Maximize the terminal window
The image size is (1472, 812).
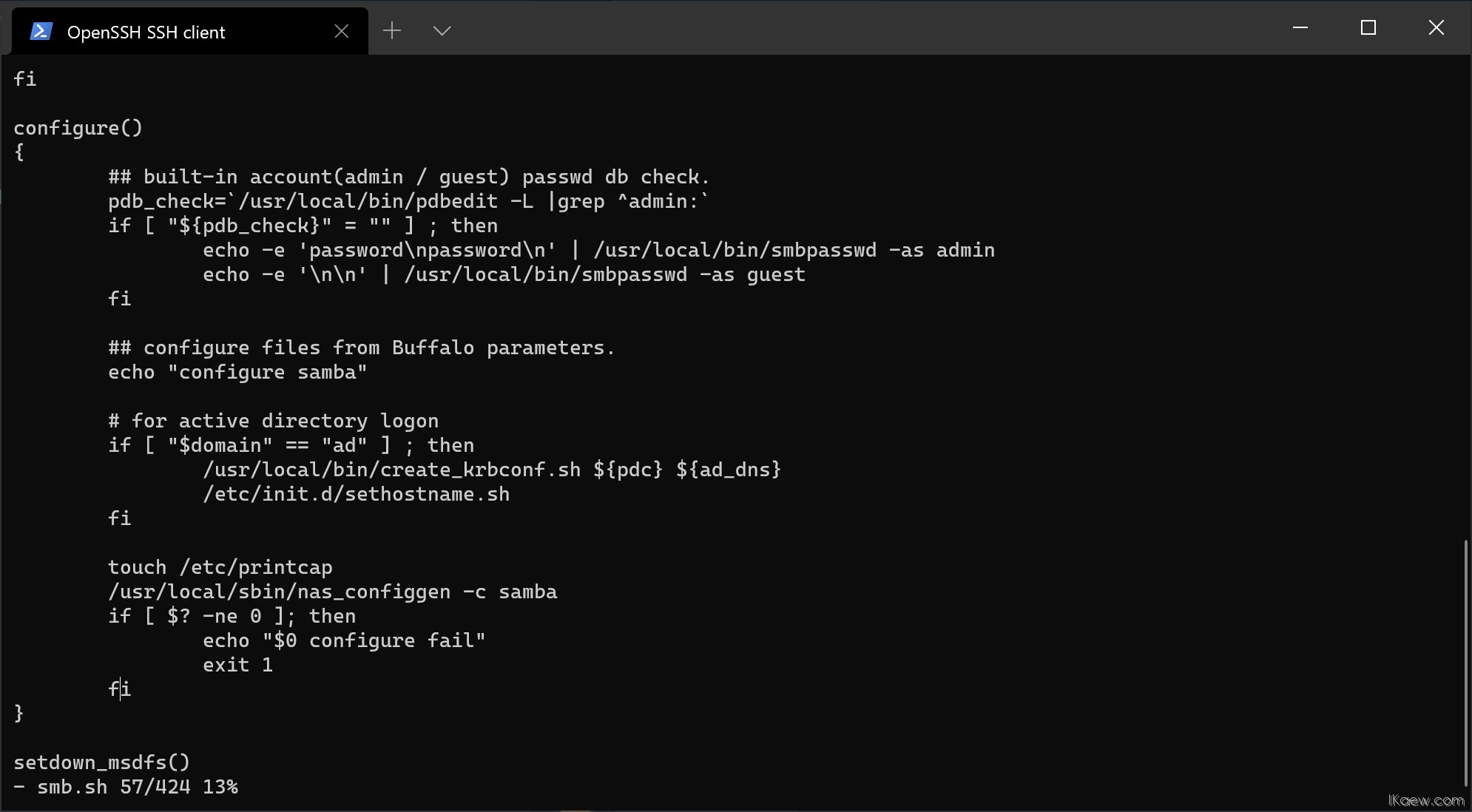[1368, 28]
